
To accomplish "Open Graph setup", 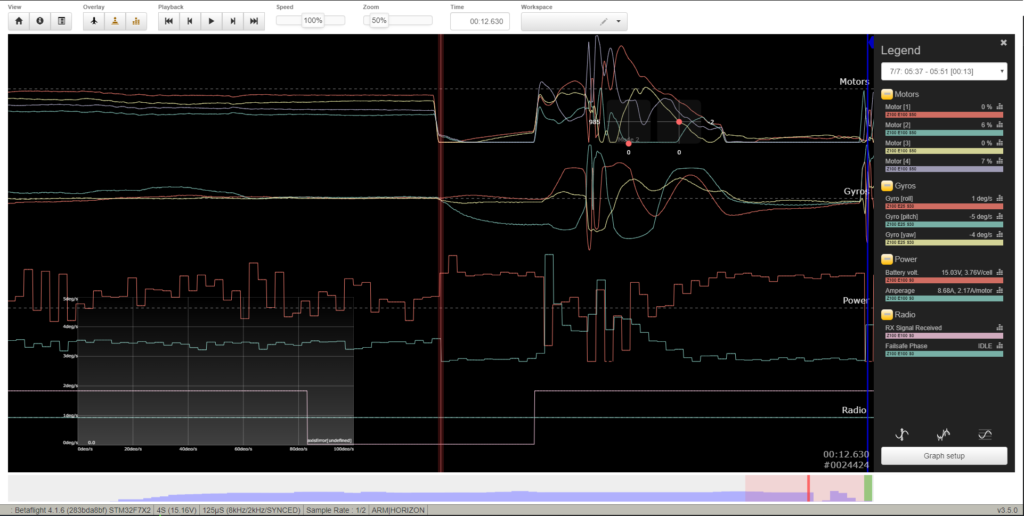I will [944, 456].
